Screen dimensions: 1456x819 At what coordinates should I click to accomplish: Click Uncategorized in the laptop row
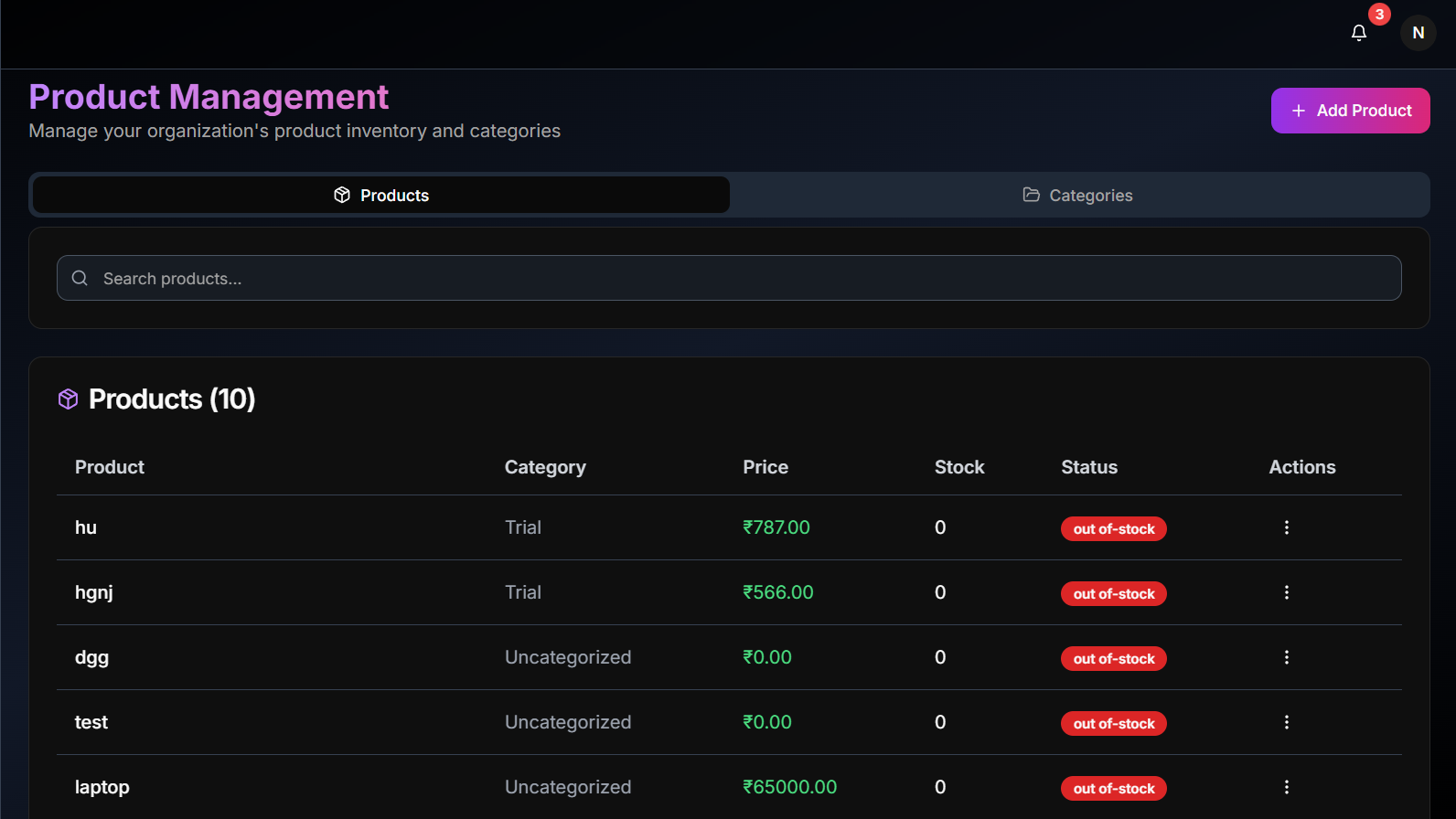[568, 787]
